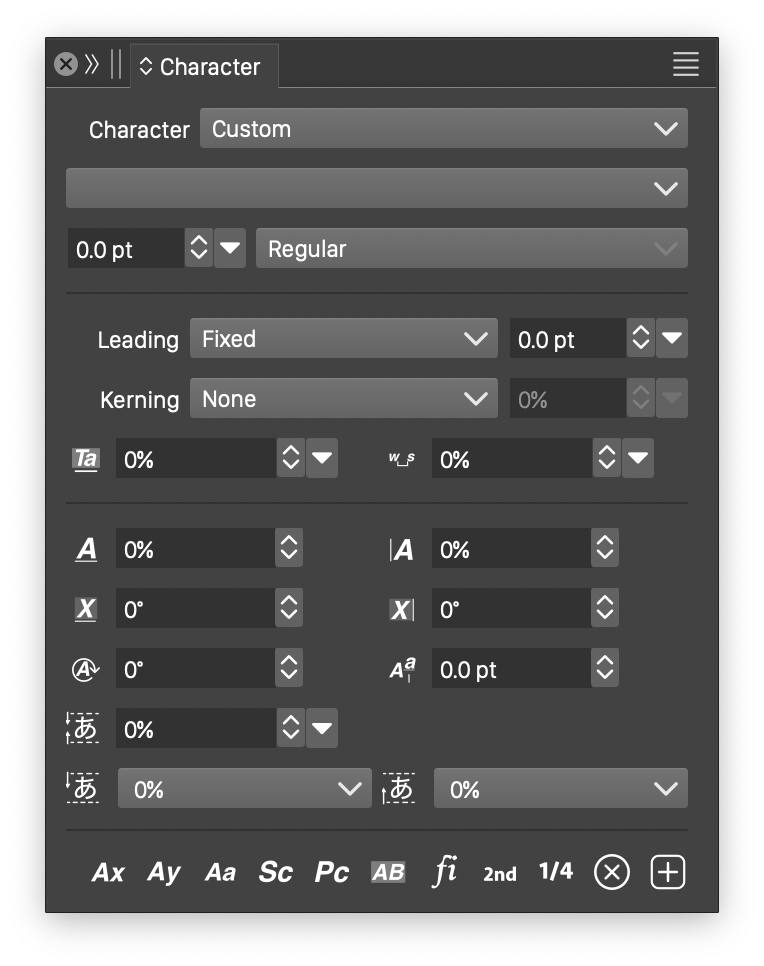The height and width of the screenshot is (966, 764).
Task: Open the panel hamburger menu
Action: 686,65
